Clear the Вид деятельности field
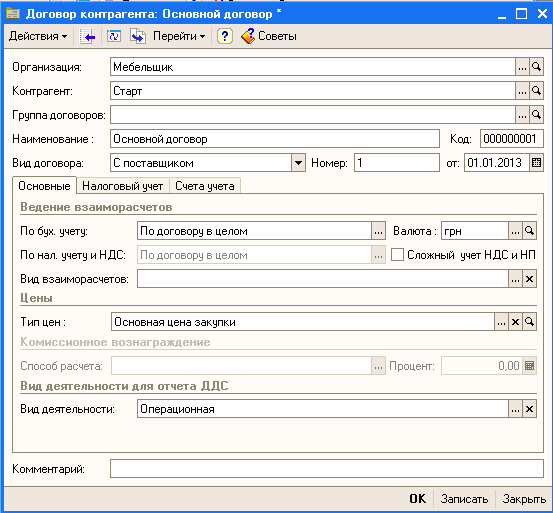553x513 pixels. pyautogui.click(x=529, y=409)
